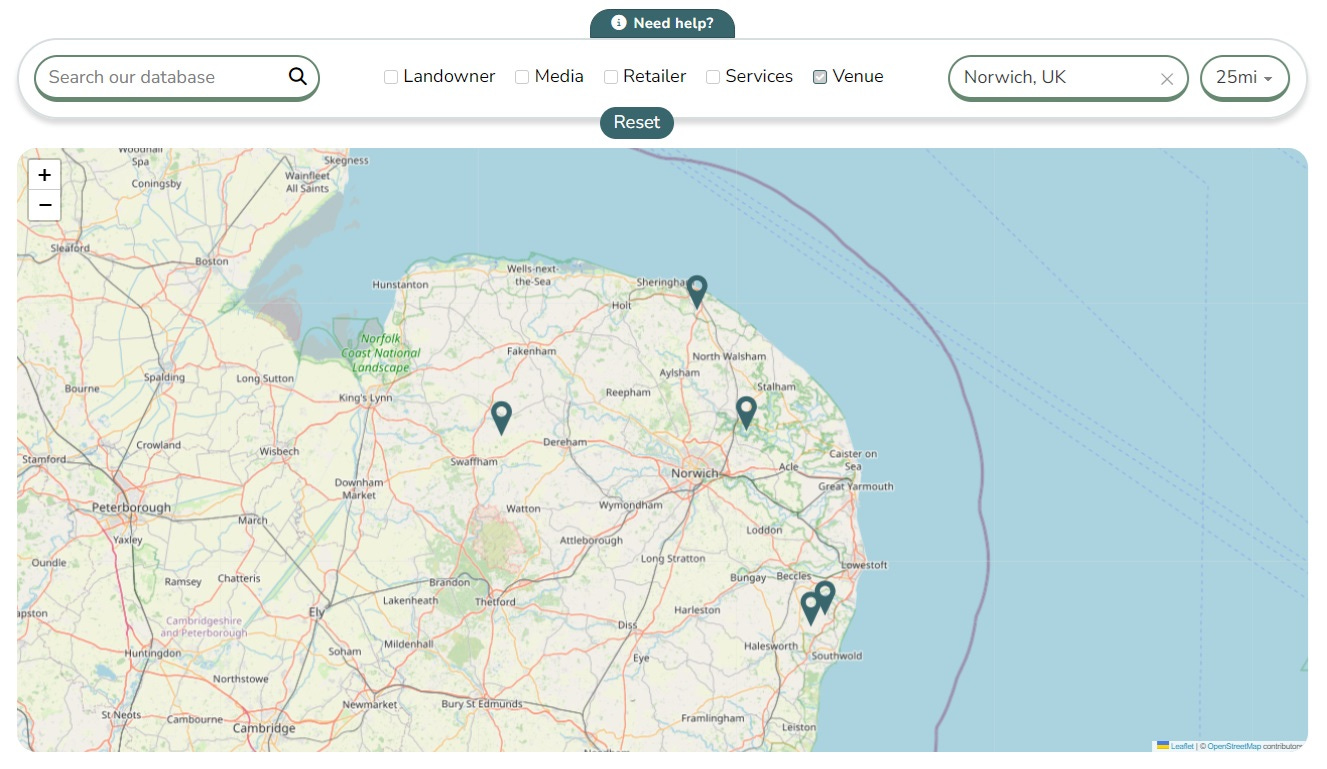1327x769 pixels.
Task: Click the Cambridgeshire and Peterborough region label
Action: 204,627
